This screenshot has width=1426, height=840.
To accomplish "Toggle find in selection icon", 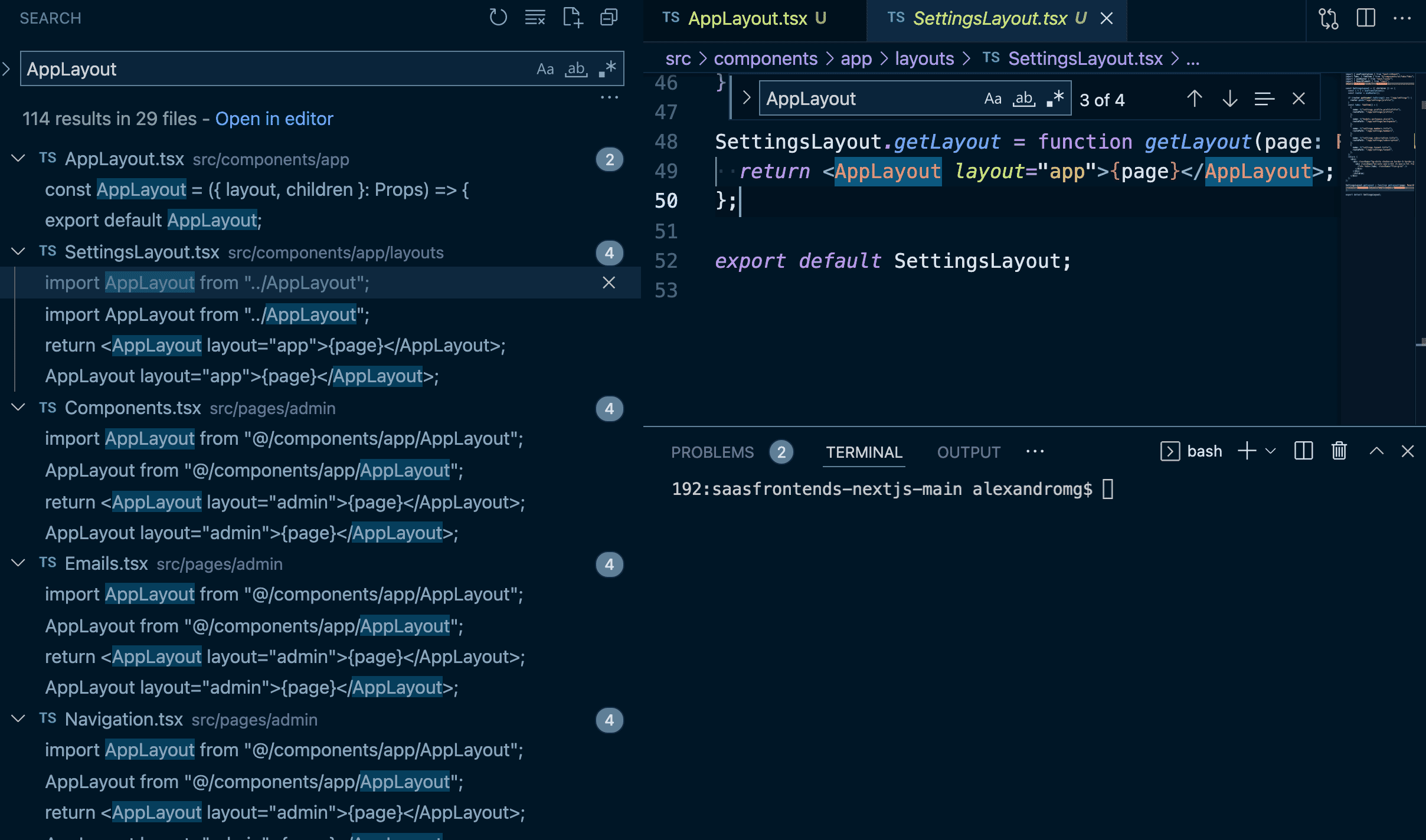I will point(1264,99).
